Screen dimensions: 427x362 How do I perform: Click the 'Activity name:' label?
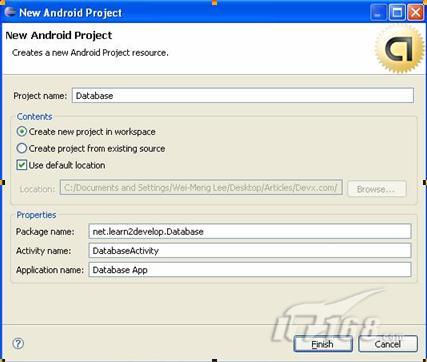(x=44, y=251)
